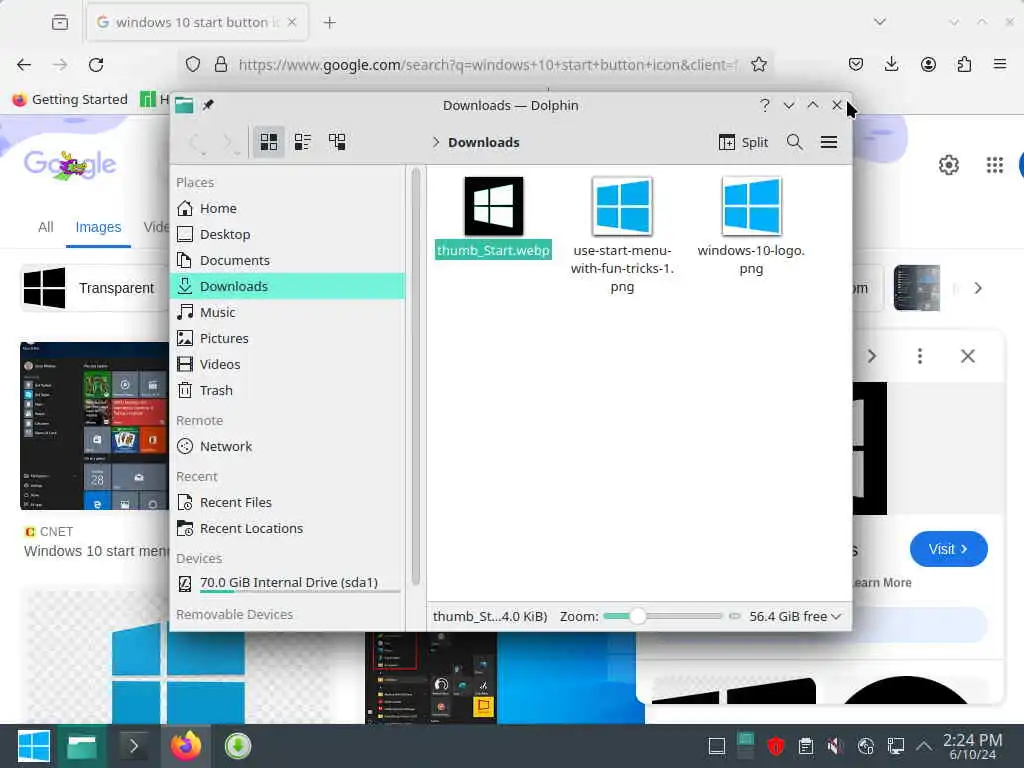Expand the Downloads breadcrumb chevron
The width and height of the screenshot is (1024, 768).
tap(436, 142)
